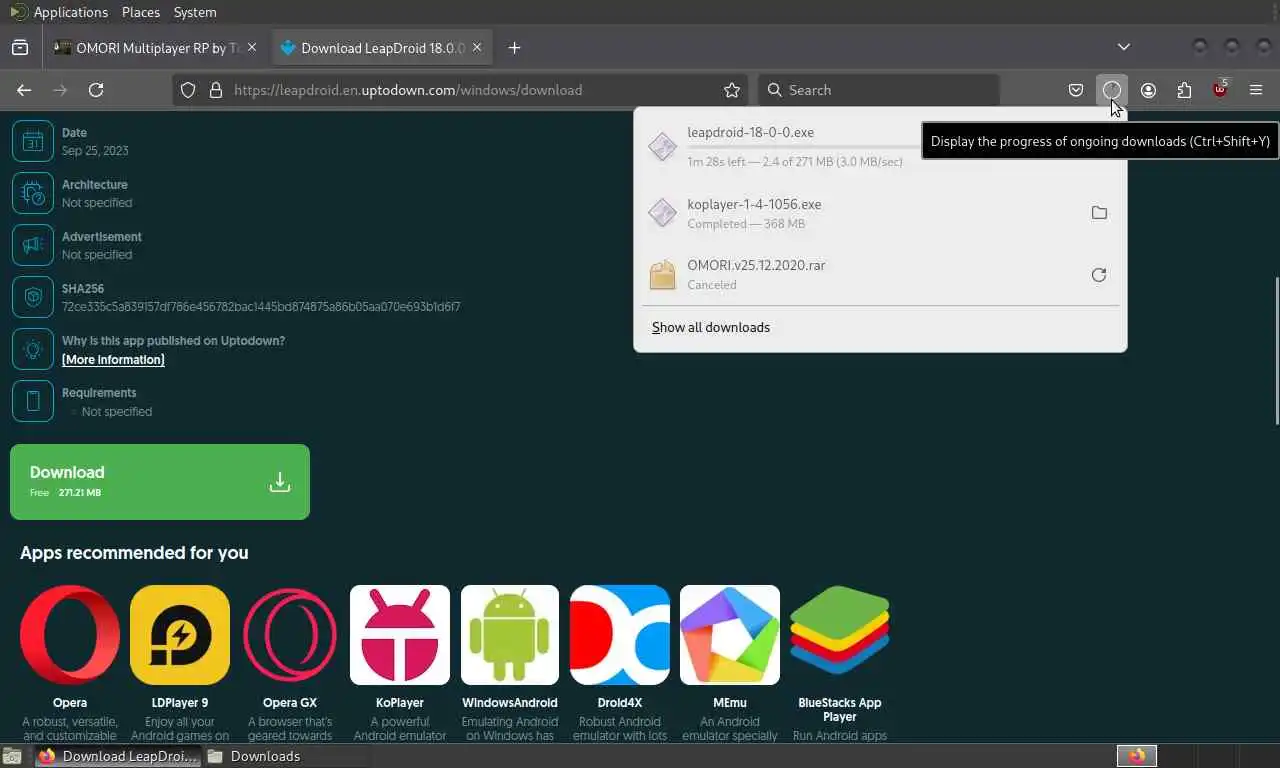Image resolution: width=1280 pixels, height=768 pixels.
Task: Click the leapdroid download progress bar
Action: click(x=804, y=147)
